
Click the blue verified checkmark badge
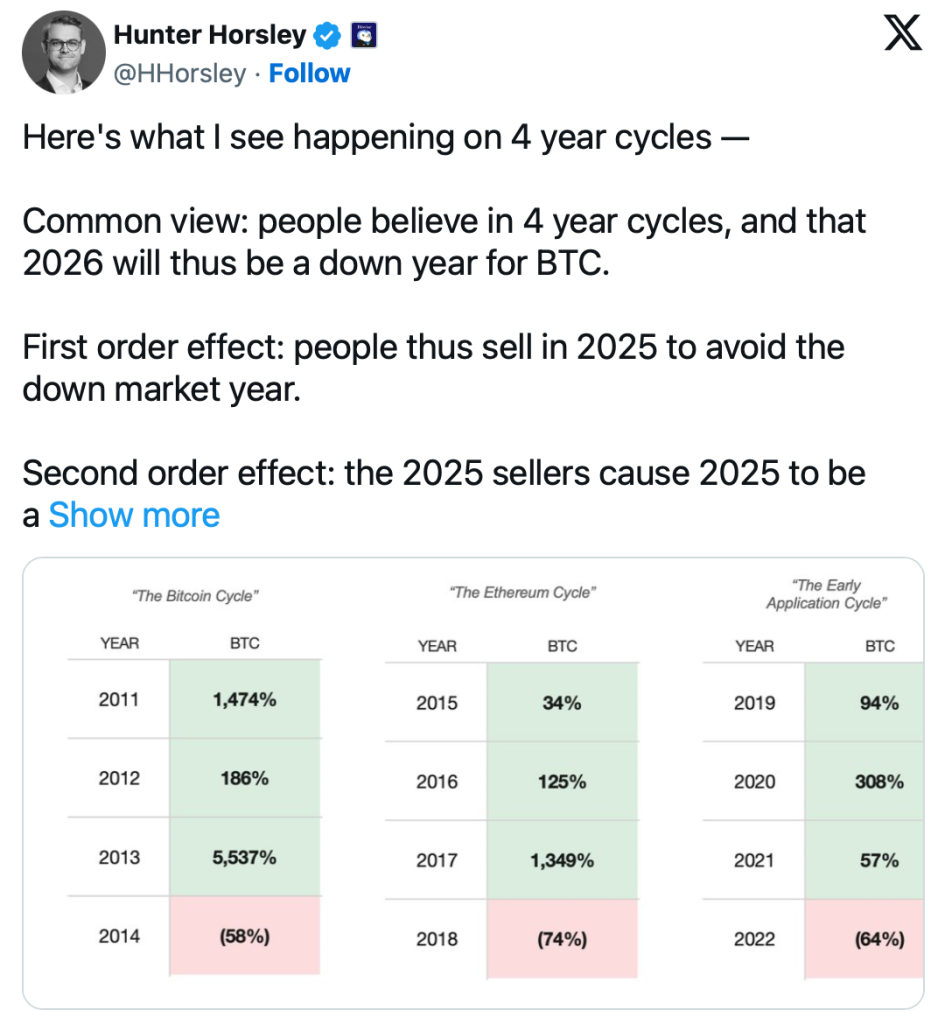[x=327, y=36]
